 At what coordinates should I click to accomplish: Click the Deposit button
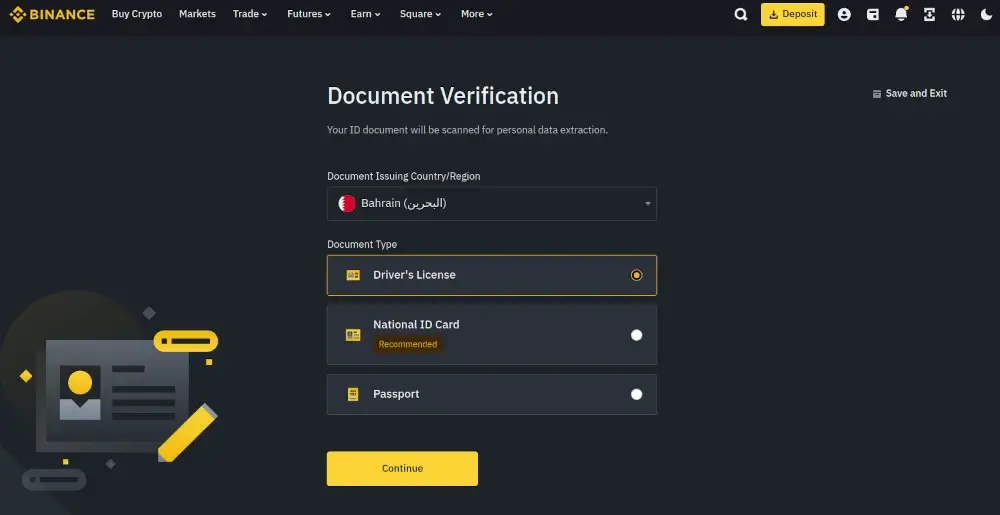coord(792,14)
